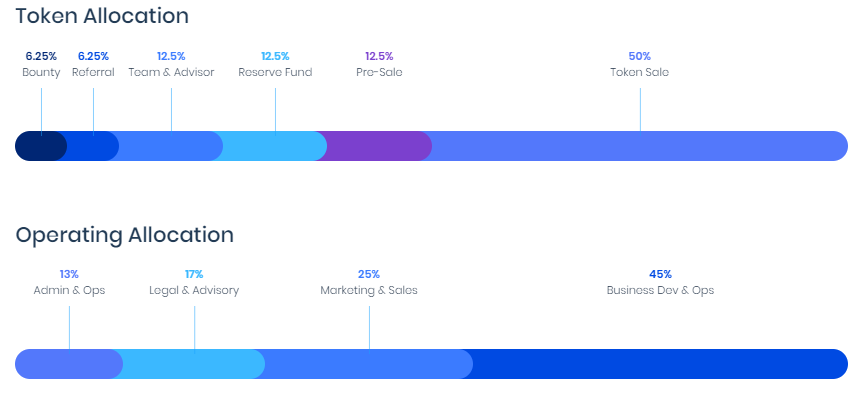Viewport: 857px width, 395px height.
Task: Click the Referral label text
Action: 93,72
